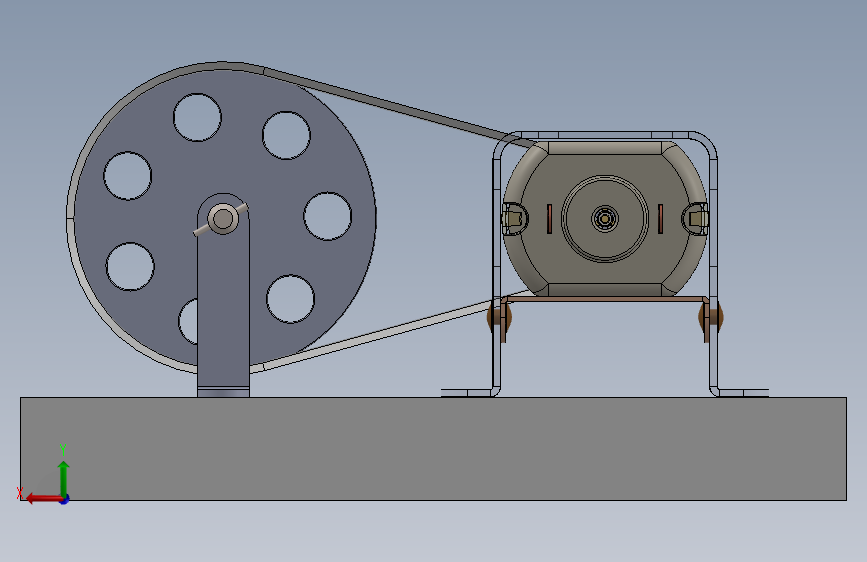Pick the left brown mounting fastener
This screenshot has height=562, width=867.
[499, 317]
